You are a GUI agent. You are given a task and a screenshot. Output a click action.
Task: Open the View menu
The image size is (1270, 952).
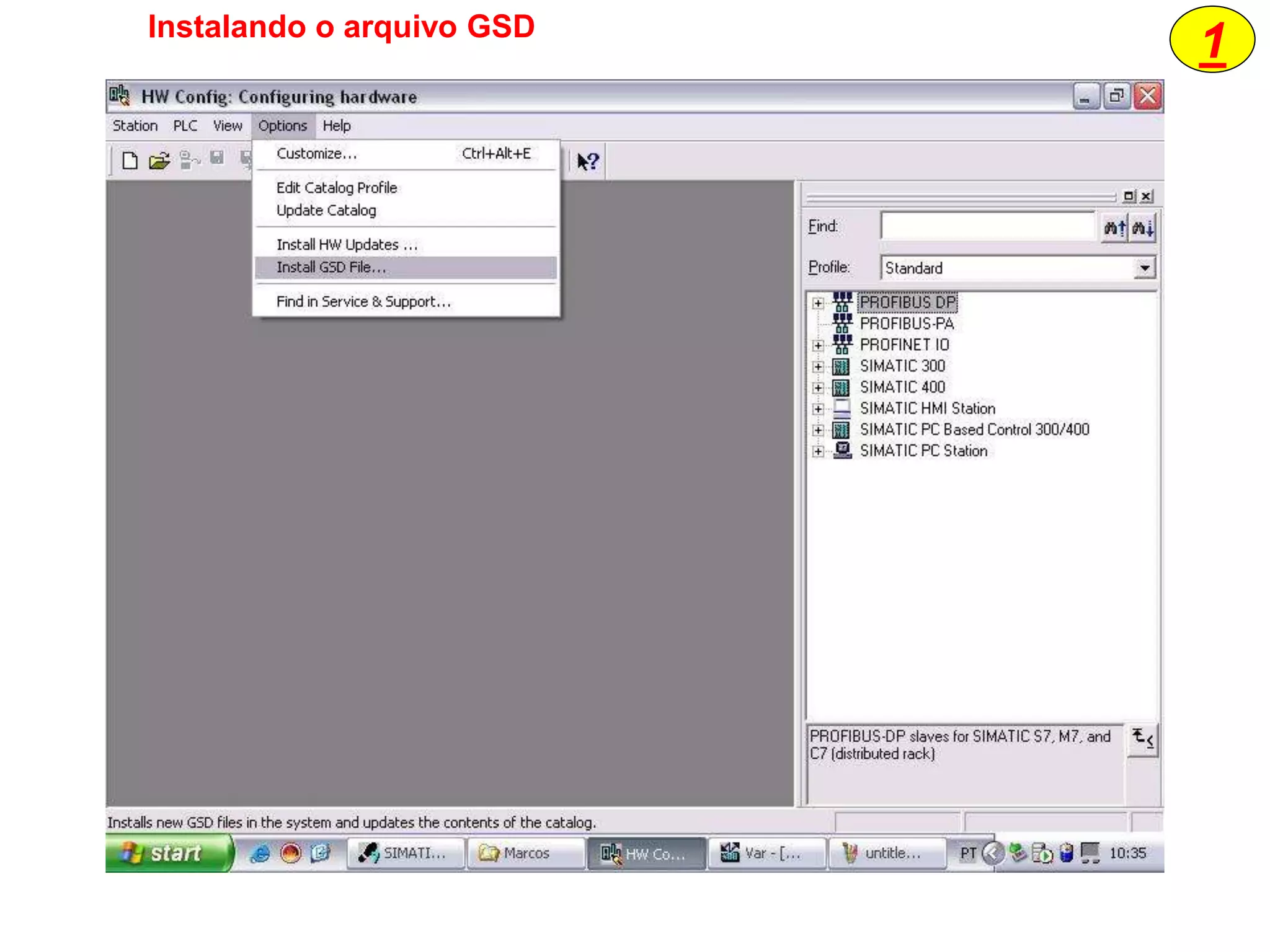(228, 126)
